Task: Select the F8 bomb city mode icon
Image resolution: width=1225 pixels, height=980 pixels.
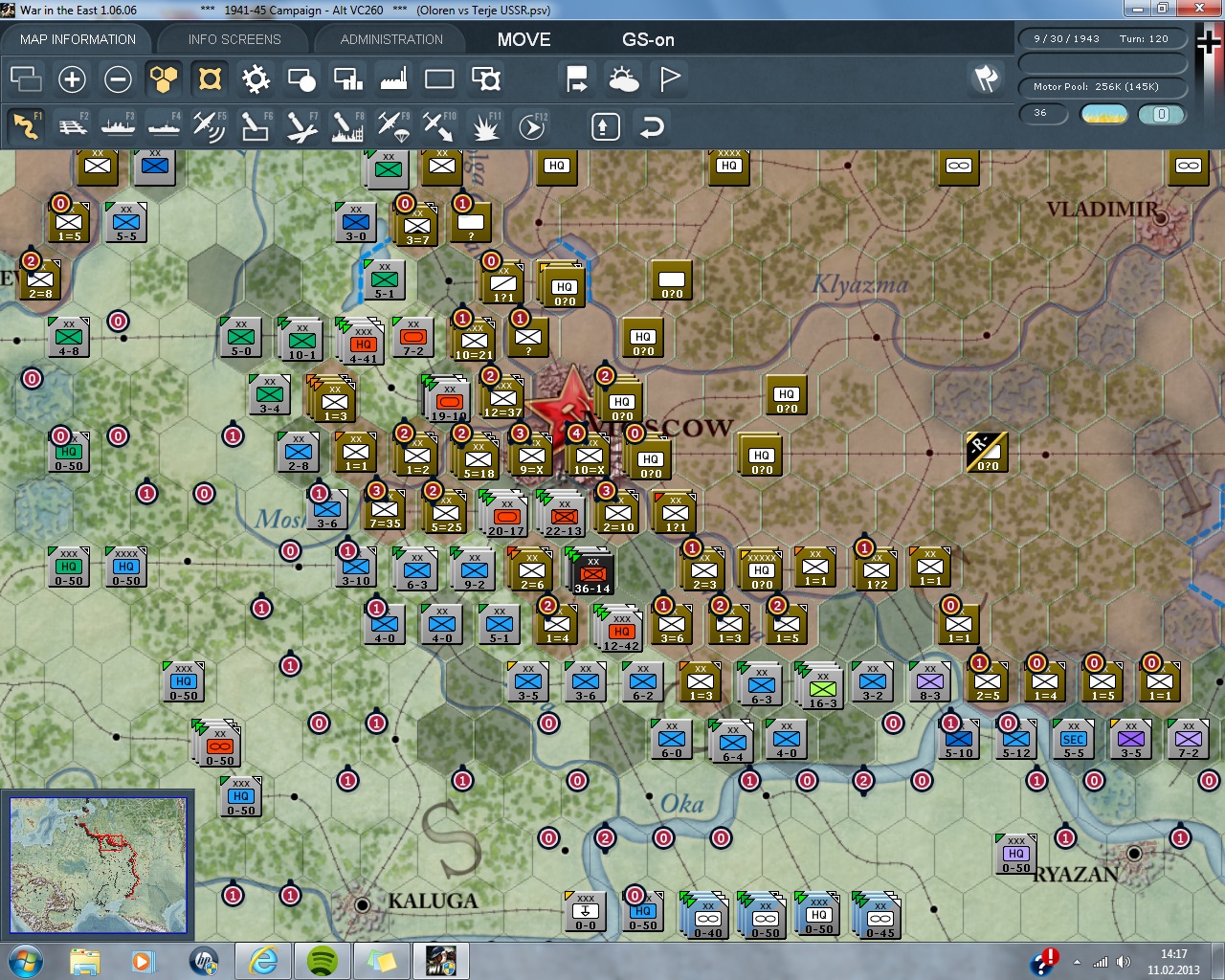Action: [x=347, y=126]
